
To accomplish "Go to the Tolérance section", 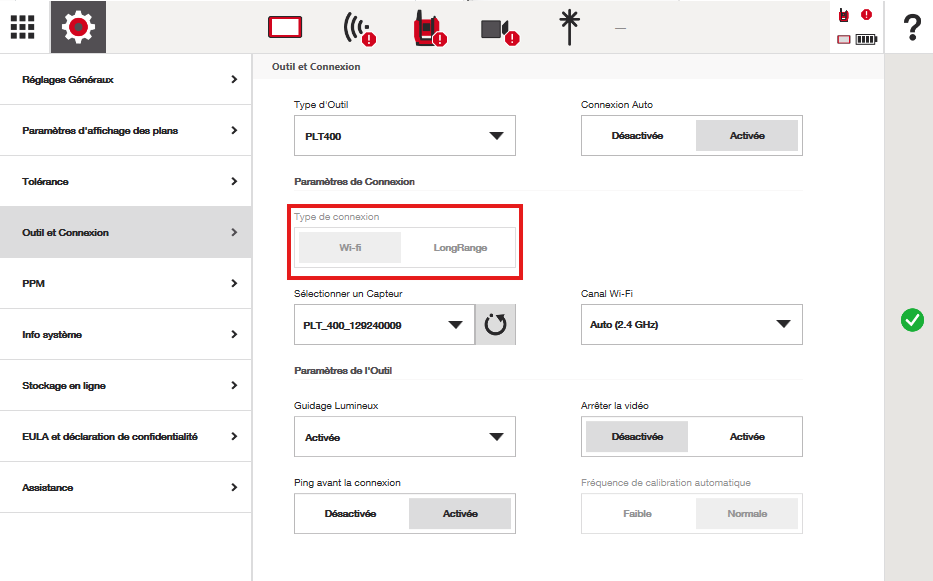I will (125, 181).
